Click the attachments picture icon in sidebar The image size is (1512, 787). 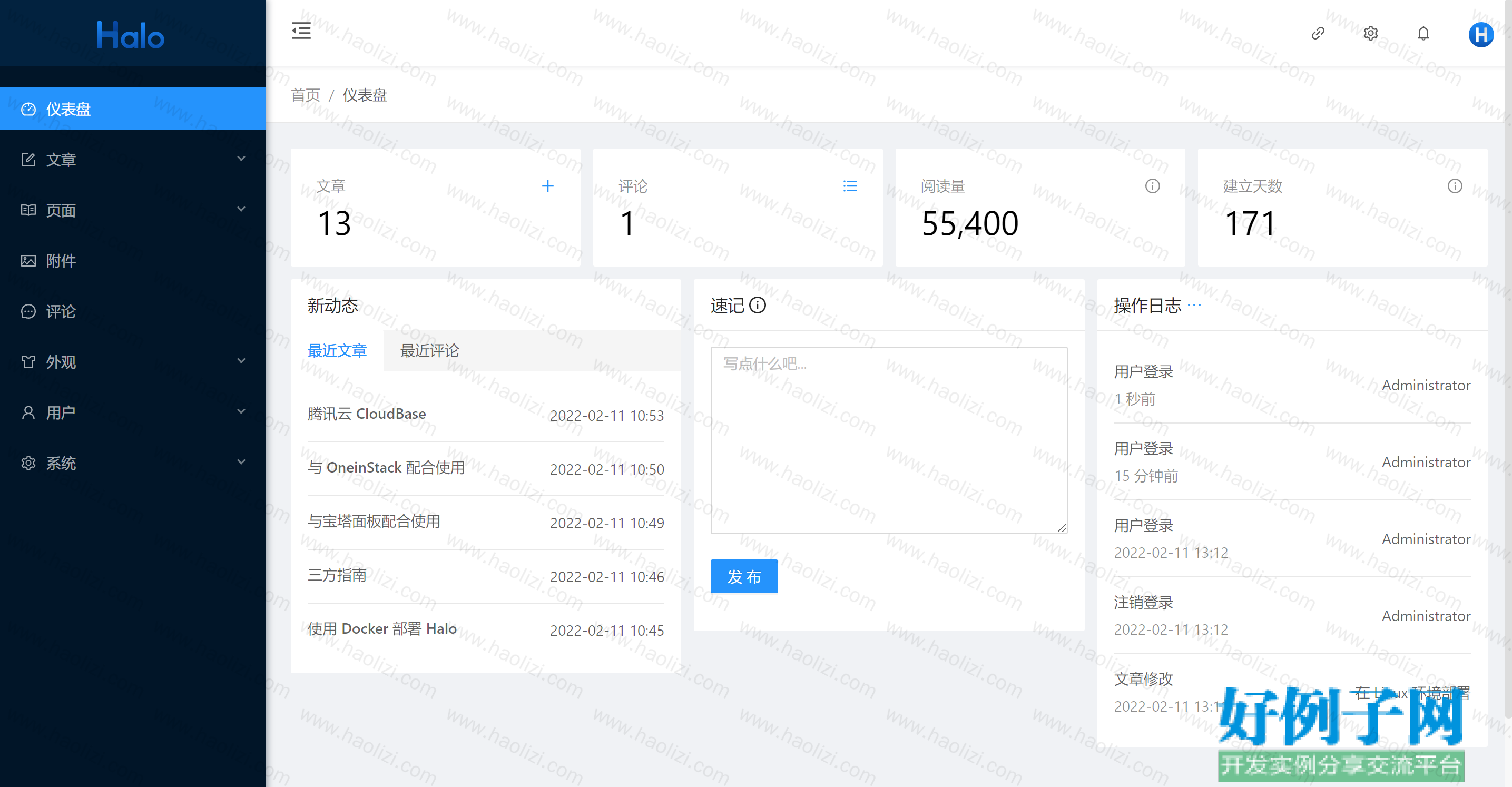(x=28, y=261)
